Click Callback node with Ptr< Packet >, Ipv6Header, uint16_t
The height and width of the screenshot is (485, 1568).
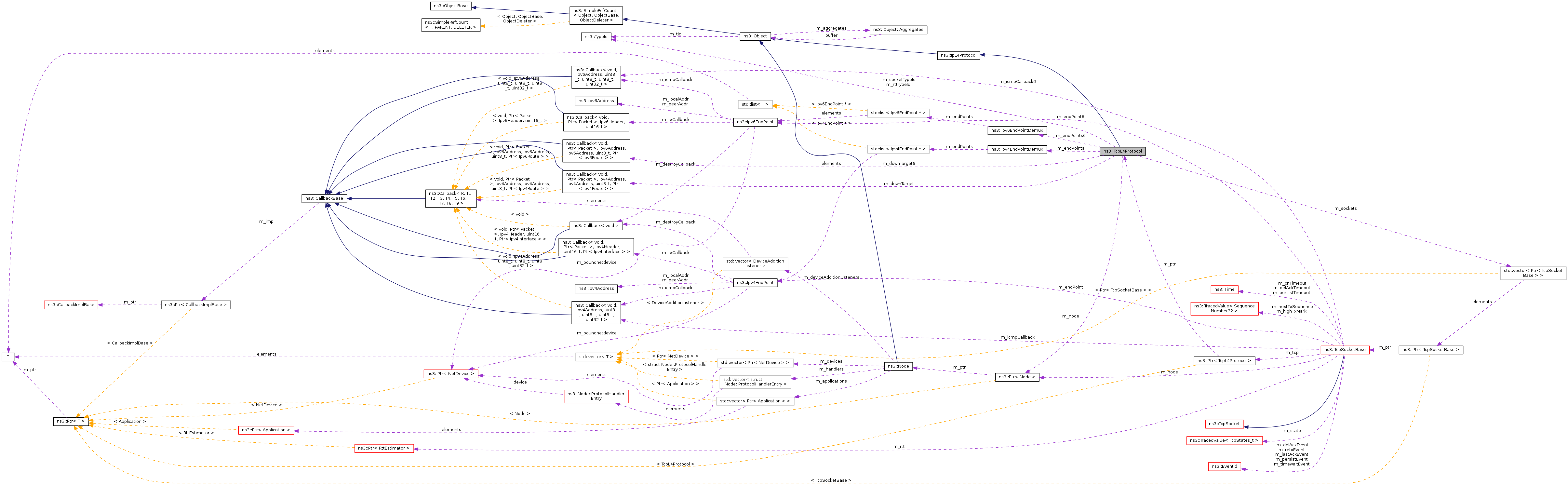coord(596,122)
